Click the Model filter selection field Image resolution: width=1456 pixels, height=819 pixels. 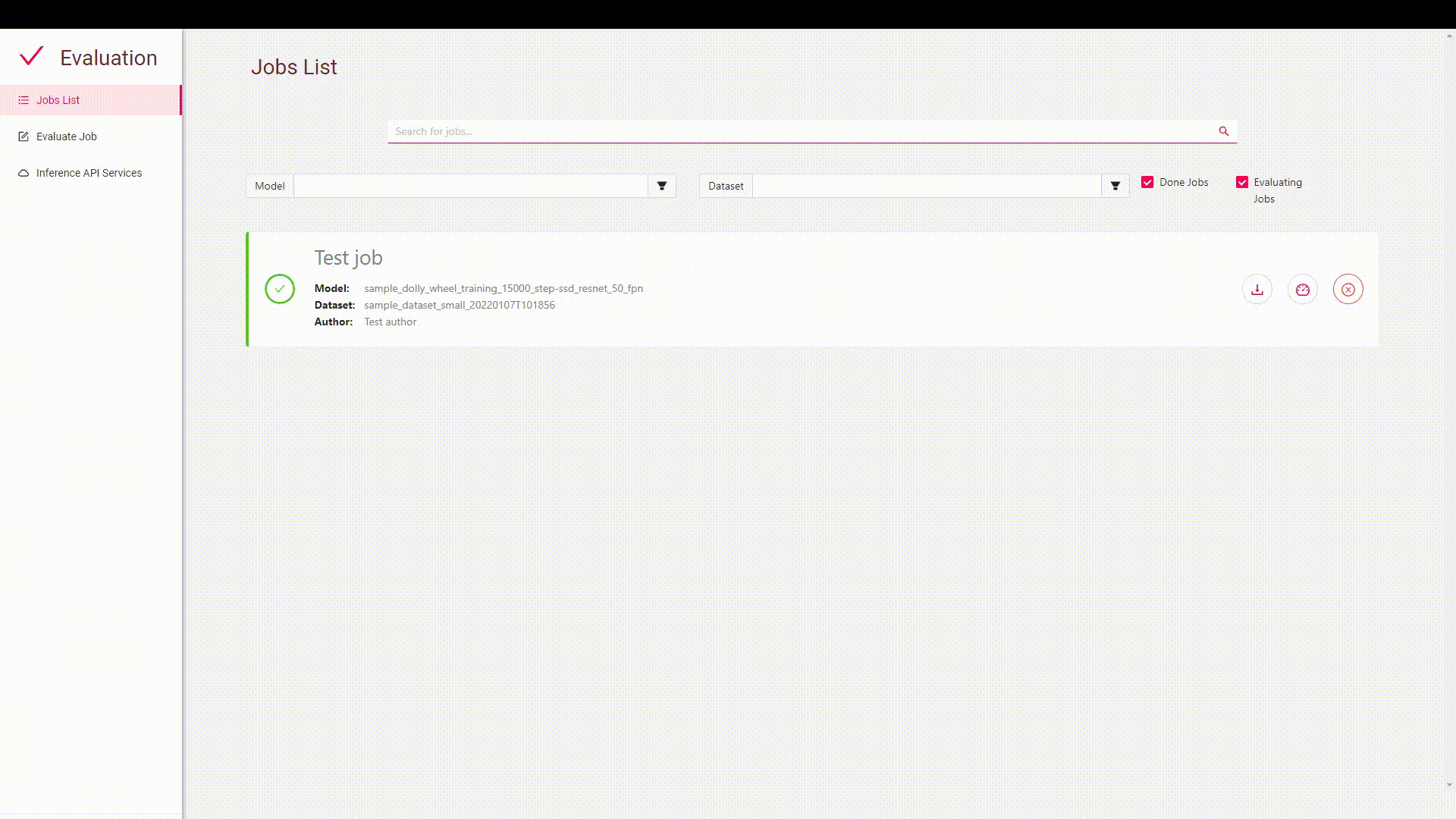[x=470, y=186]
